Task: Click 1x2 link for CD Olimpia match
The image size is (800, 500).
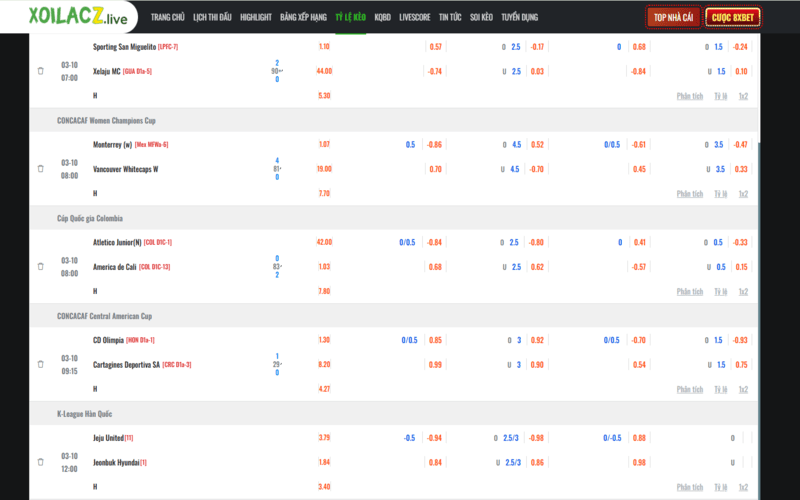Action: click(743, 389)
